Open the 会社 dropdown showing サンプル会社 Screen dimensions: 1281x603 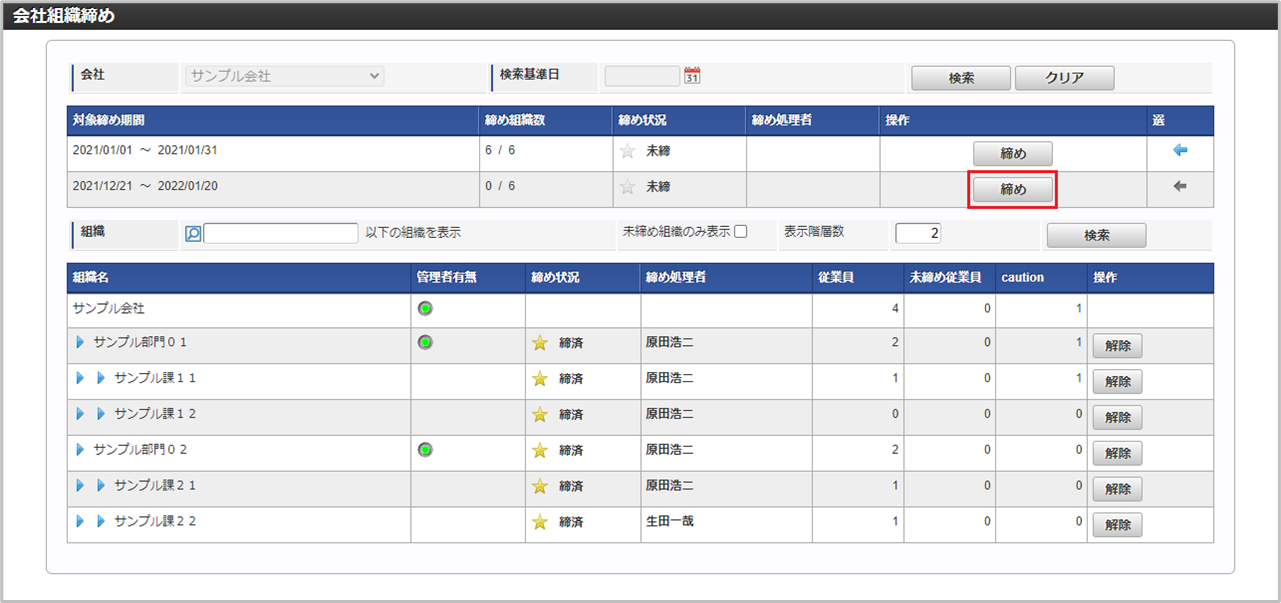coord(285,76)
